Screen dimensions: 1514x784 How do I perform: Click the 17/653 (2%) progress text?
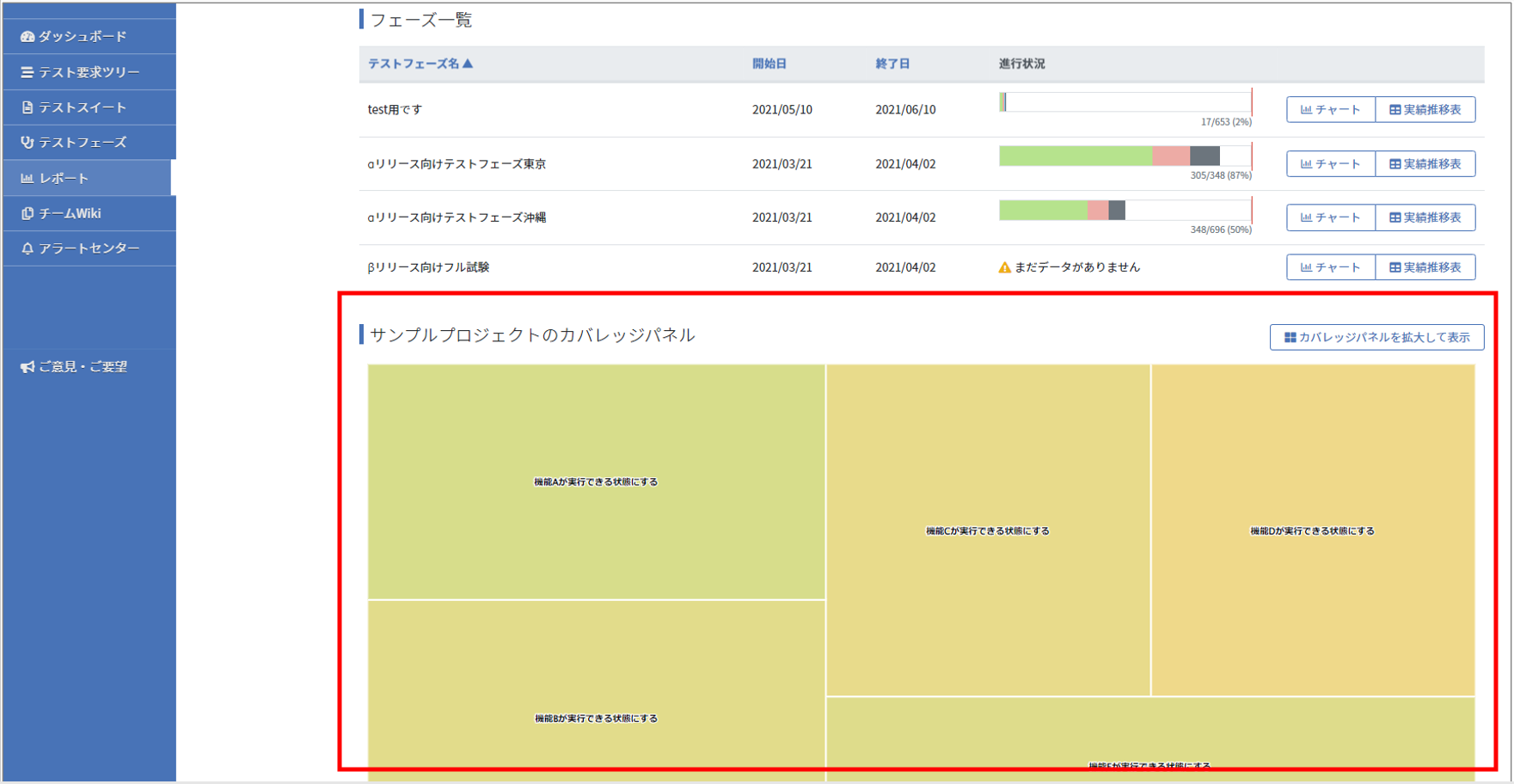[1226, 122]
